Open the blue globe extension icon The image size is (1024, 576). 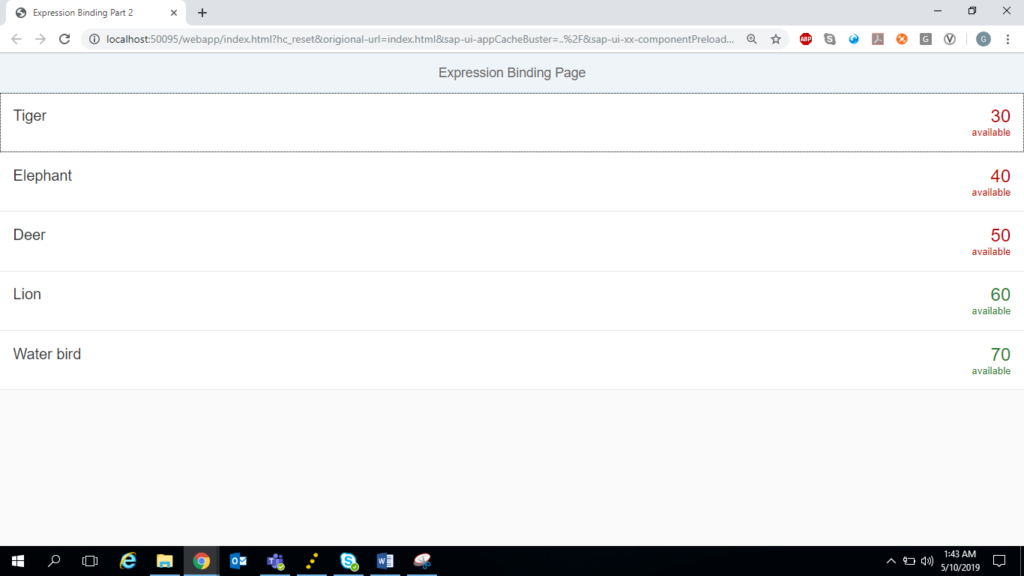coord(854,39)
